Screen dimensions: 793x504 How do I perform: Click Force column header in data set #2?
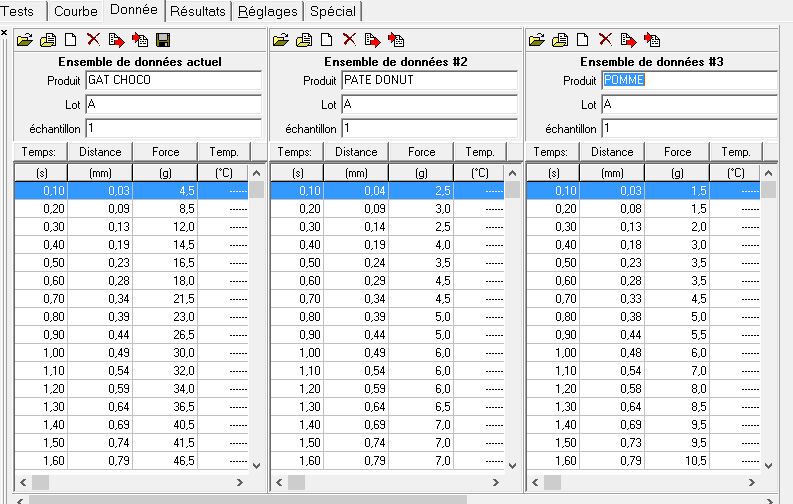pos(421,152)
